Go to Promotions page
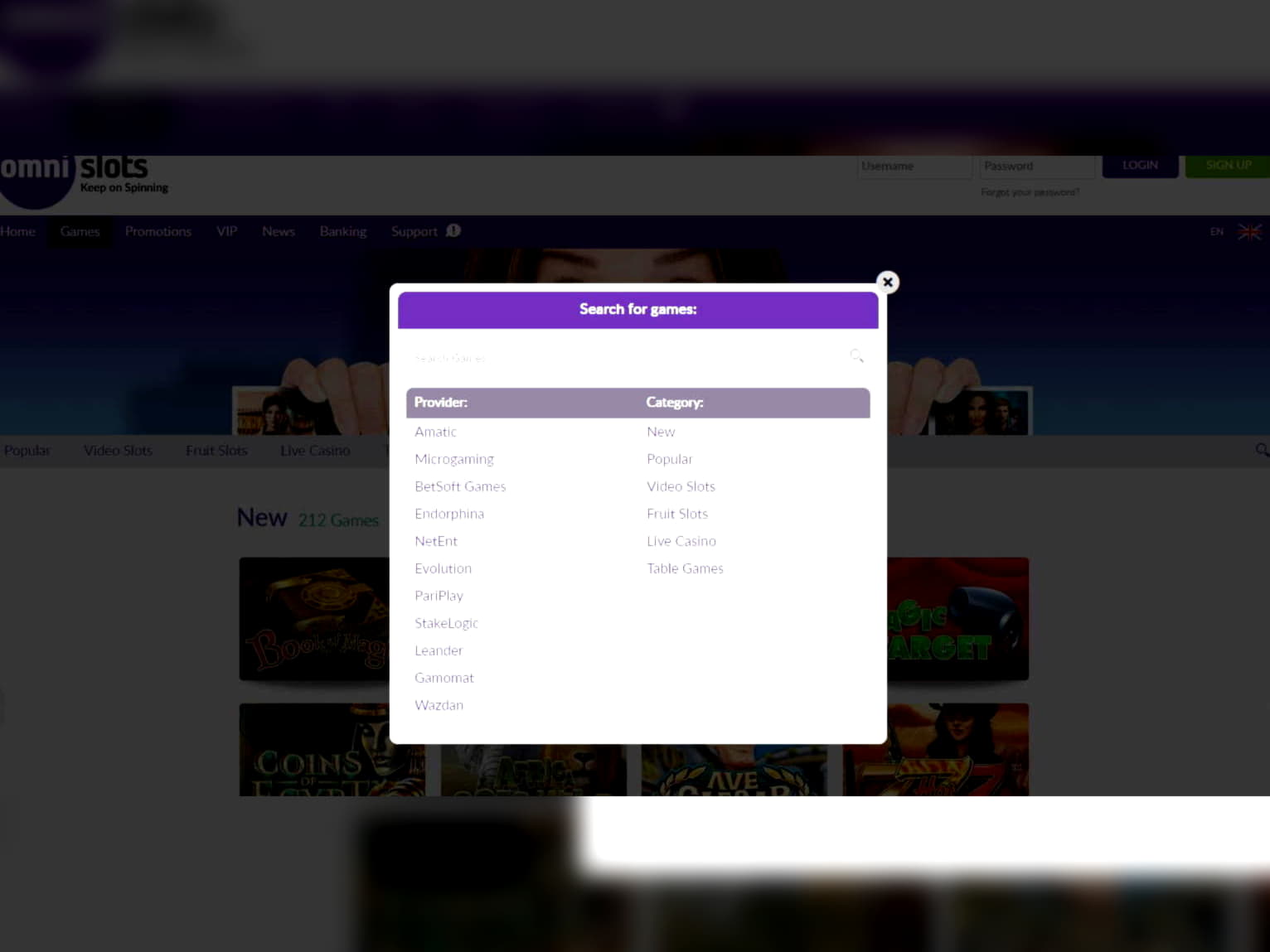This screenshot has width=1270, height=952. (158, 231)
